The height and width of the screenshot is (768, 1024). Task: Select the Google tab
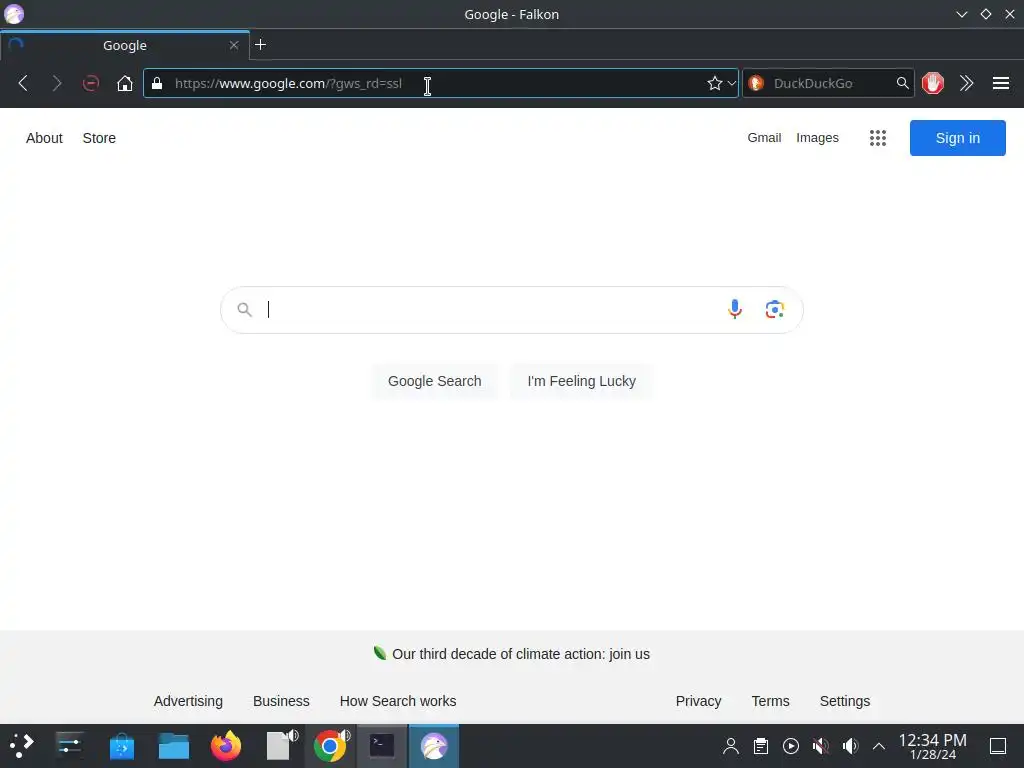click(125, 45)
